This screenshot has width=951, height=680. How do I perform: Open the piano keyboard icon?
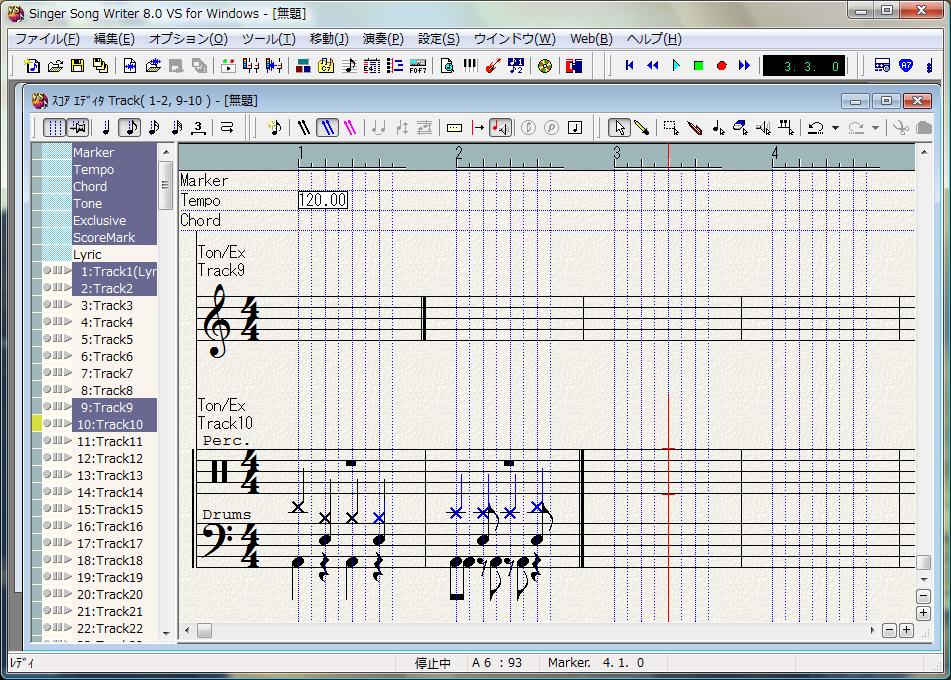click(470, 66)
